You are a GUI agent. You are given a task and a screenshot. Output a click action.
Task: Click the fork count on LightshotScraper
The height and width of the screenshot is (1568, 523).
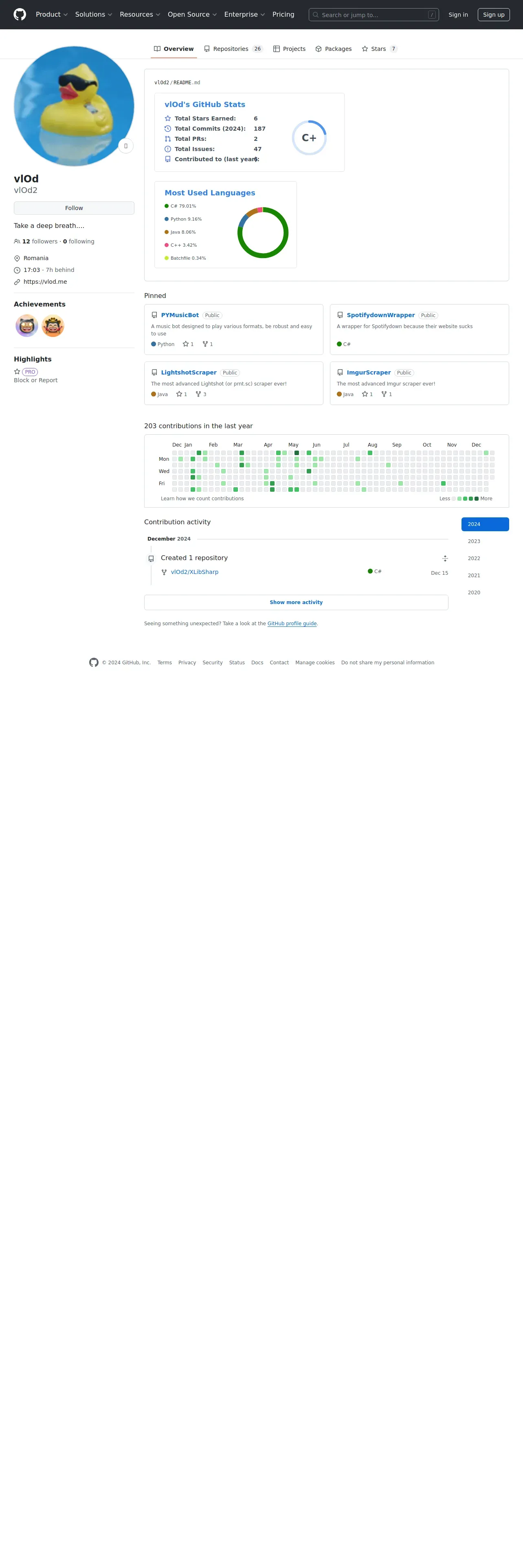point(201,394)
